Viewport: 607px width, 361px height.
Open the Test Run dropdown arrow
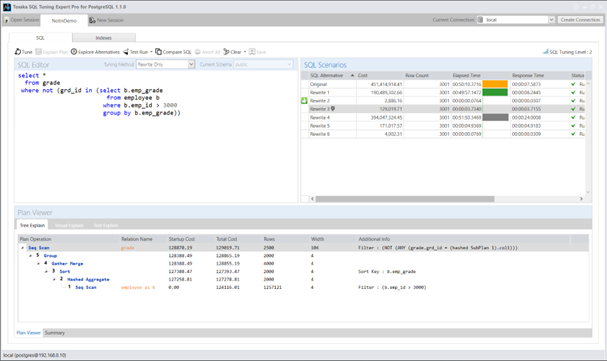151,52
